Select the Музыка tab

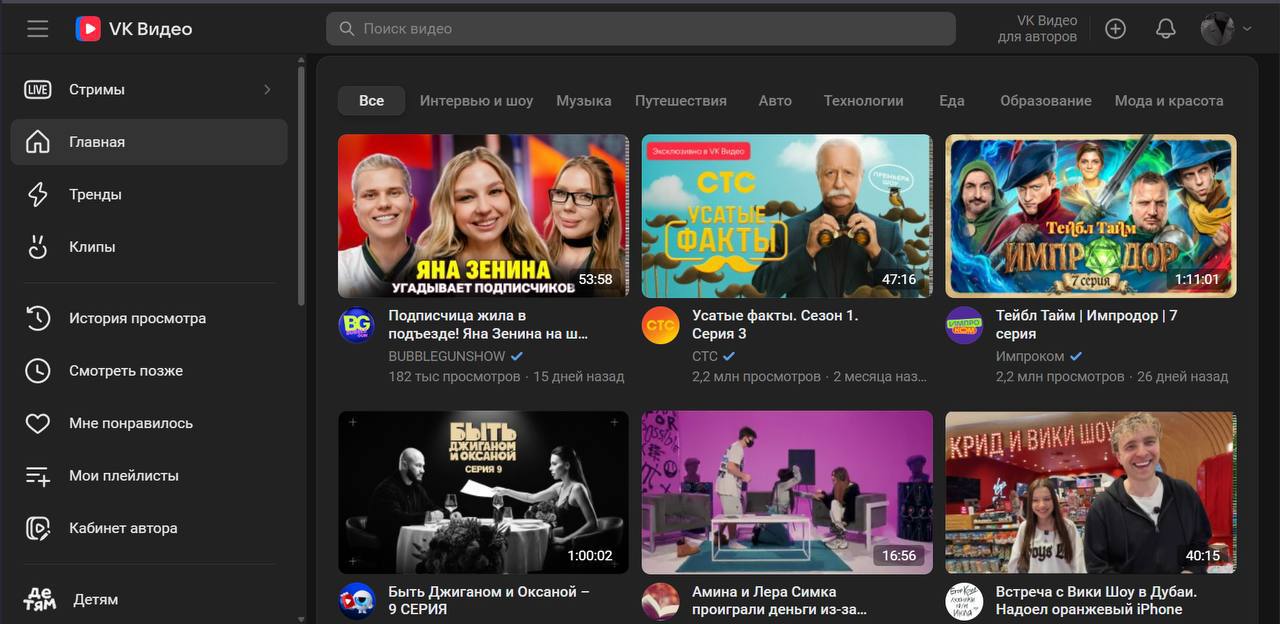click(x=584, y=101)
